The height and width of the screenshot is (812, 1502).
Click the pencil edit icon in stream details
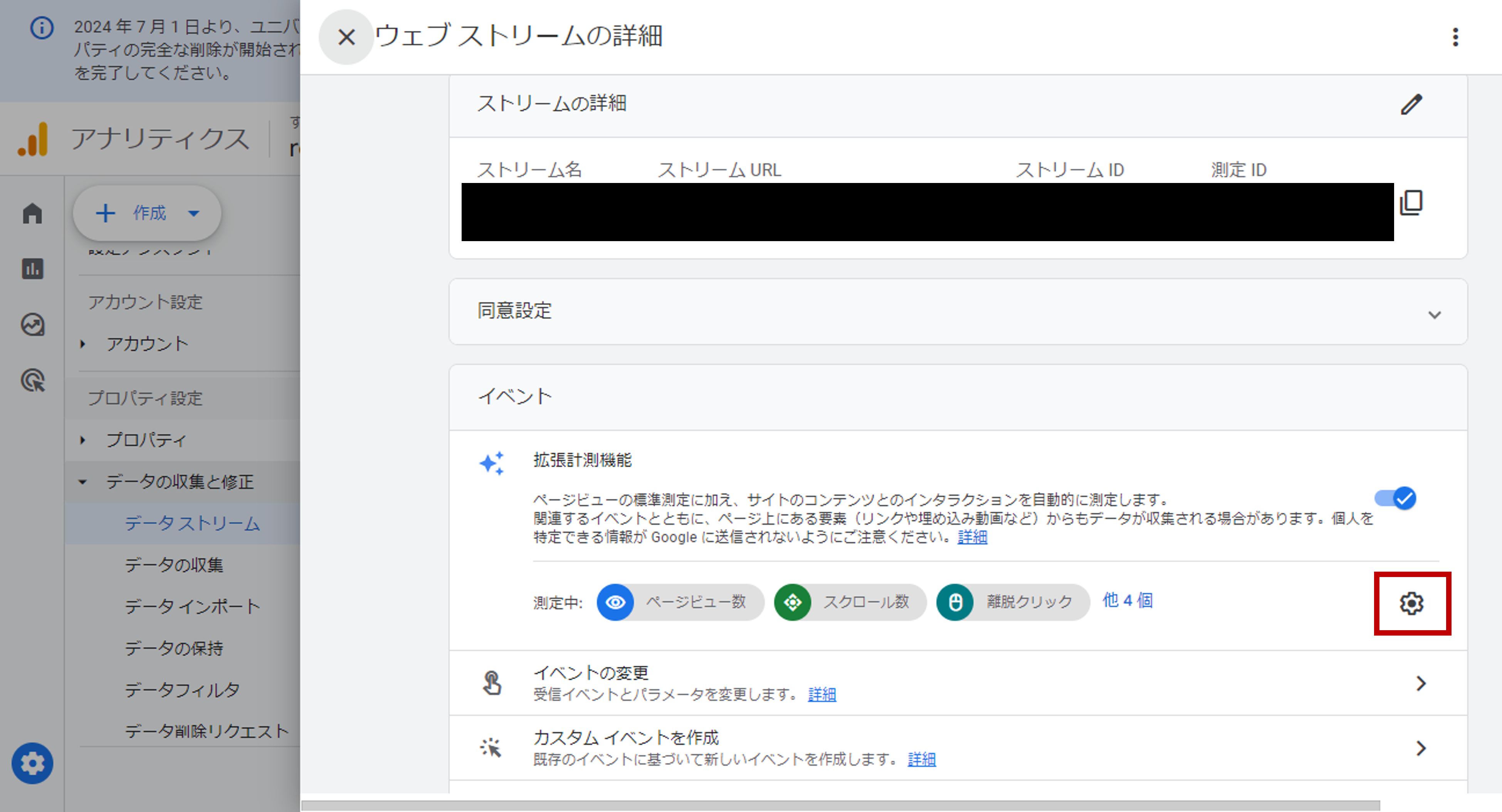click(x=1411, y=105)
